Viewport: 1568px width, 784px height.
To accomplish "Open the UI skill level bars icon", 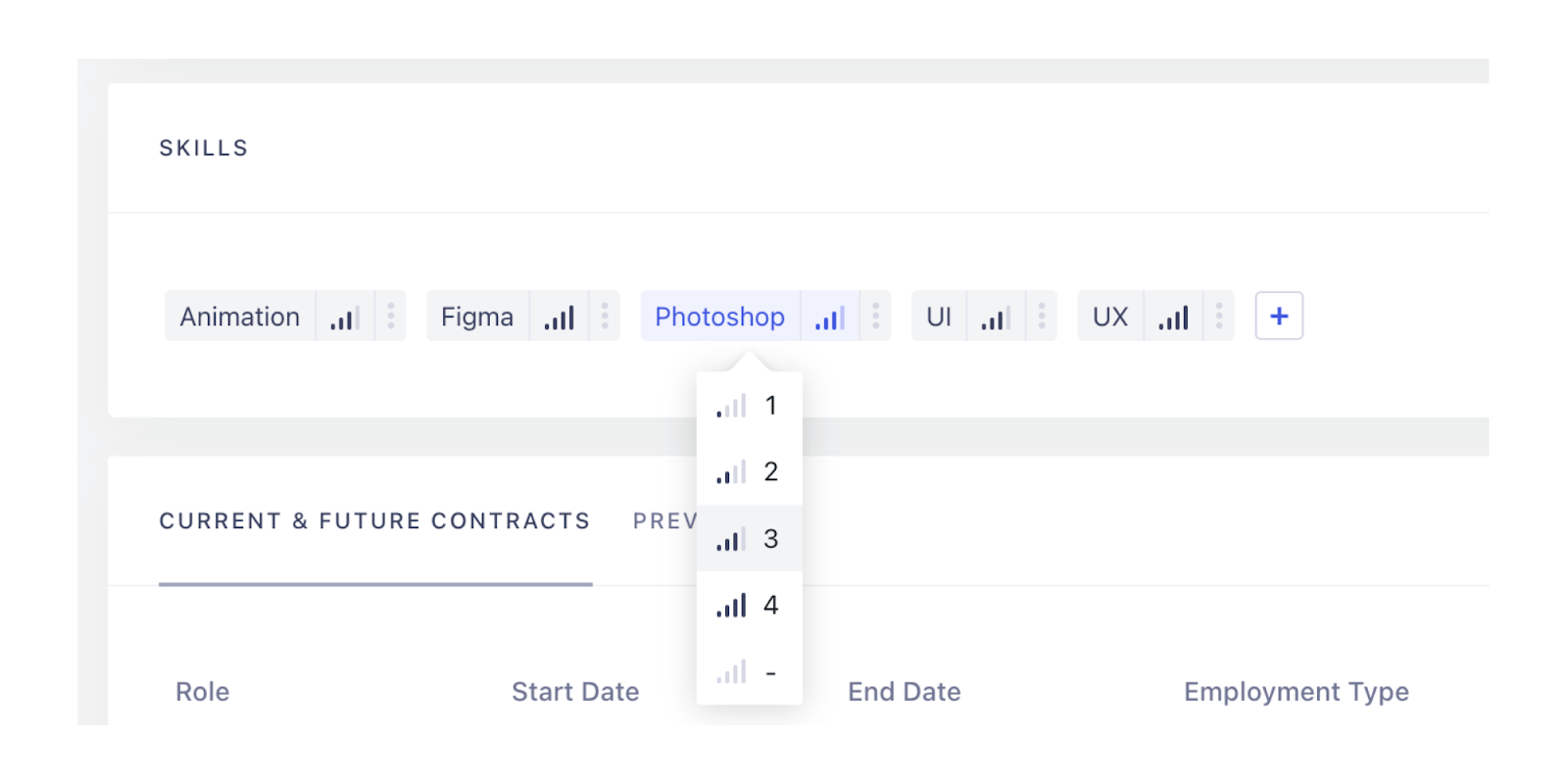I will point(996,317).
